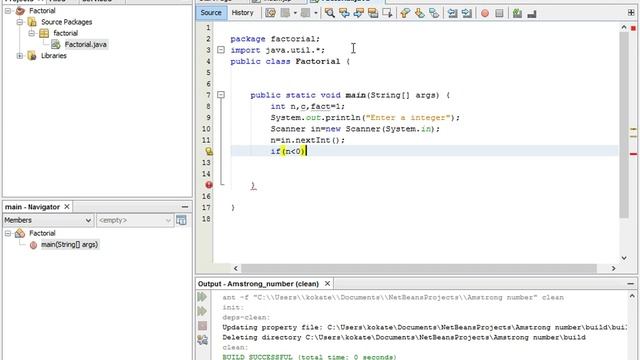Stop the running build in Output panel

(202, 326)
